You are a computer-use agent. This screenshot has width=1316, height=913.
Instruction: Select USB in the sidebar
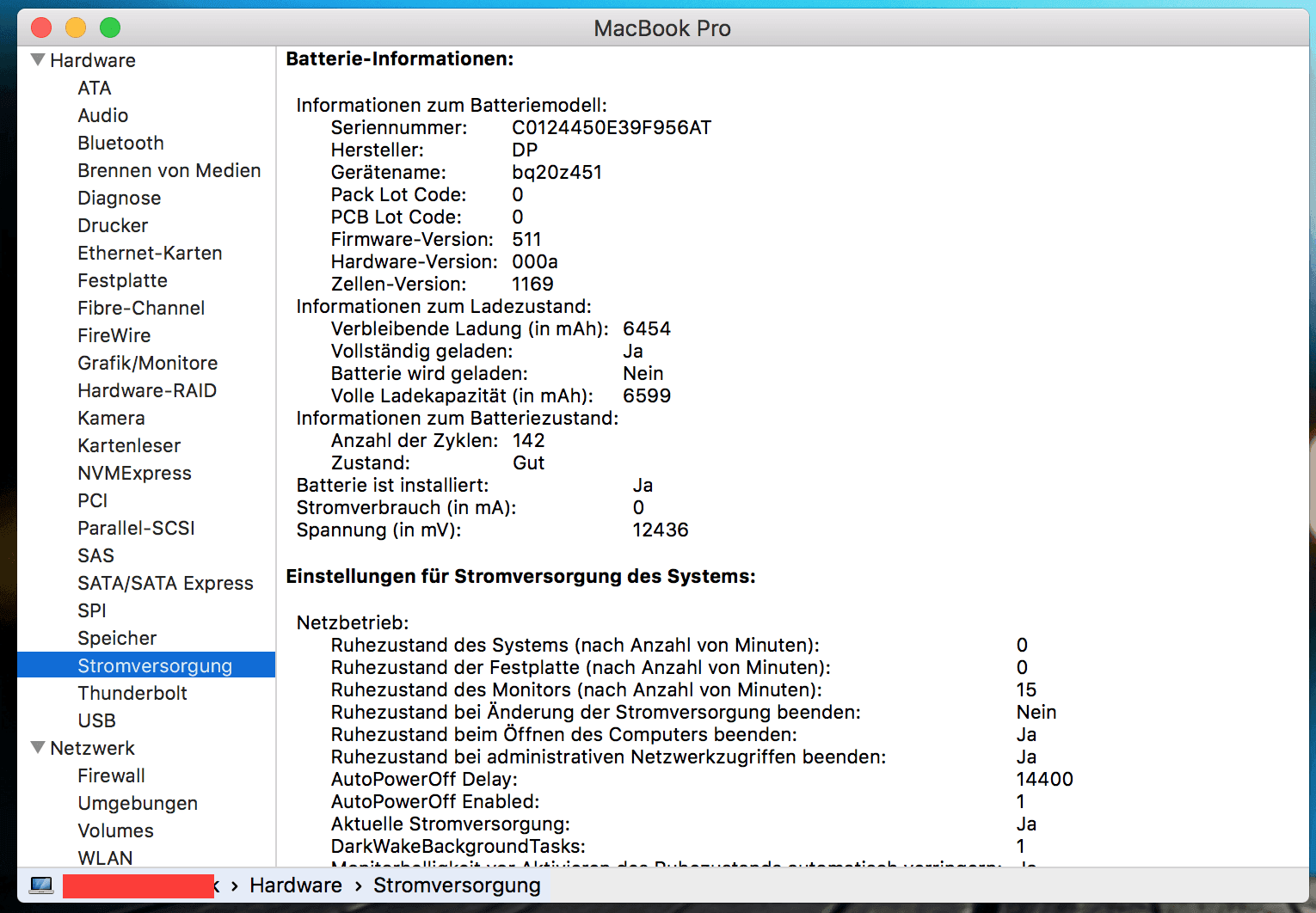(x=96, y=720)
